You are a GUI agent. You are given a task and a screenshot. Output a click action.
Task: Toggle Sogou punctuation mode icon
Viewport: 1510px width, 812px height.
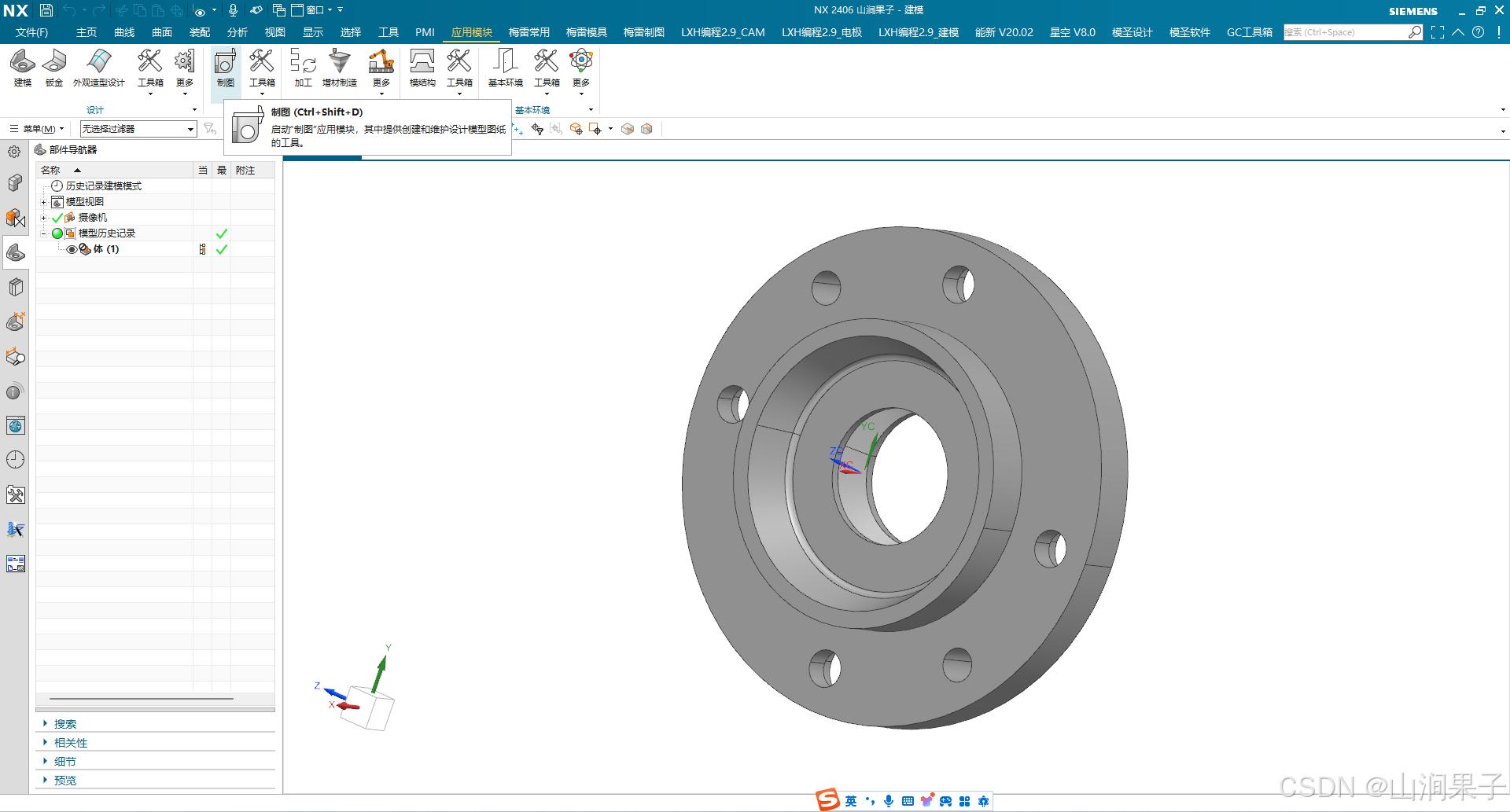(870, 801)
